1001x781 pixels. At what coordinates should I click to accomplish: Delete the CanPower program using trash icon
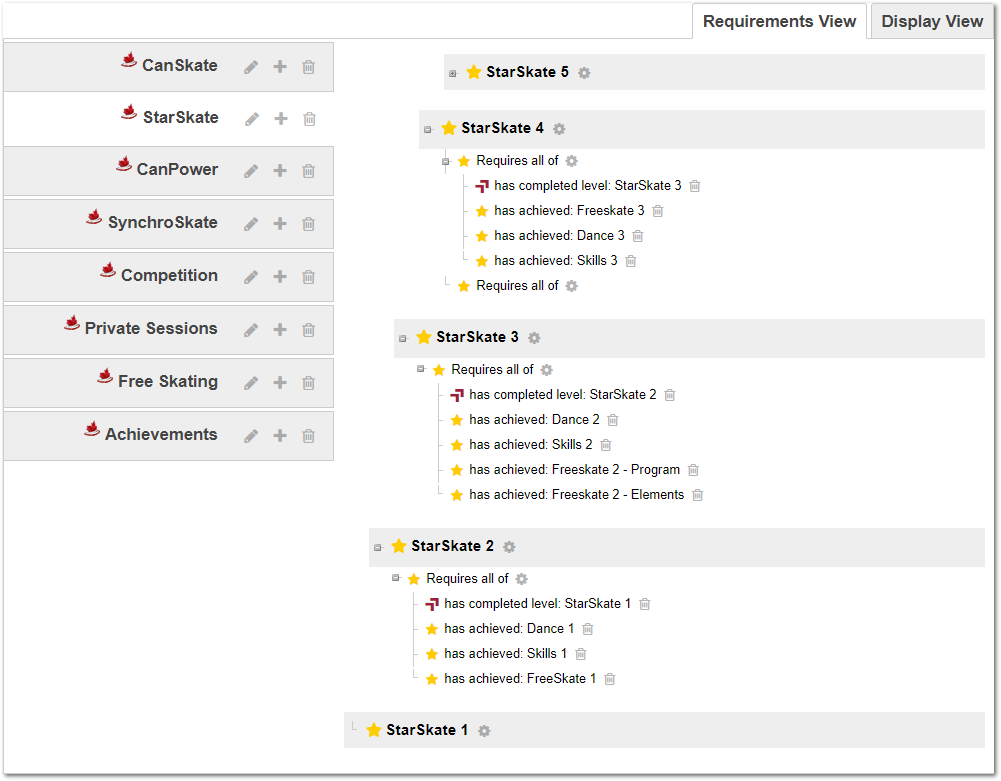[x=308, y=171]
